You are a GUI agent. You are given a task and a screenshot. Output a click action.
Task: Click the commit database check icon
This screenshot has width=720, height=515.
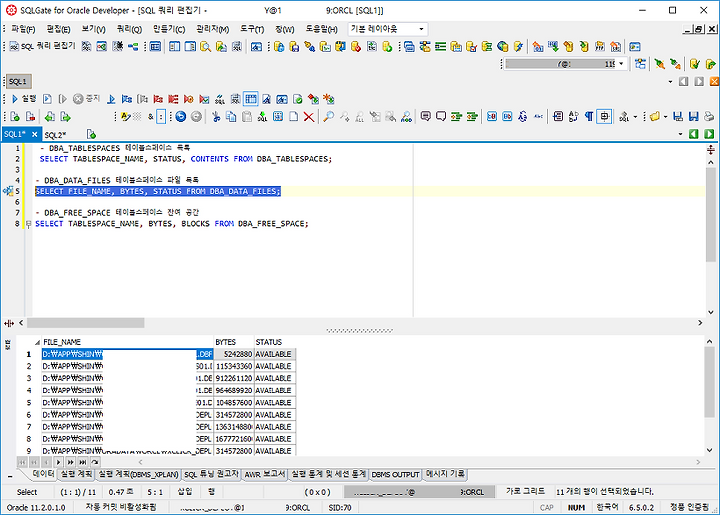(694, 63)
